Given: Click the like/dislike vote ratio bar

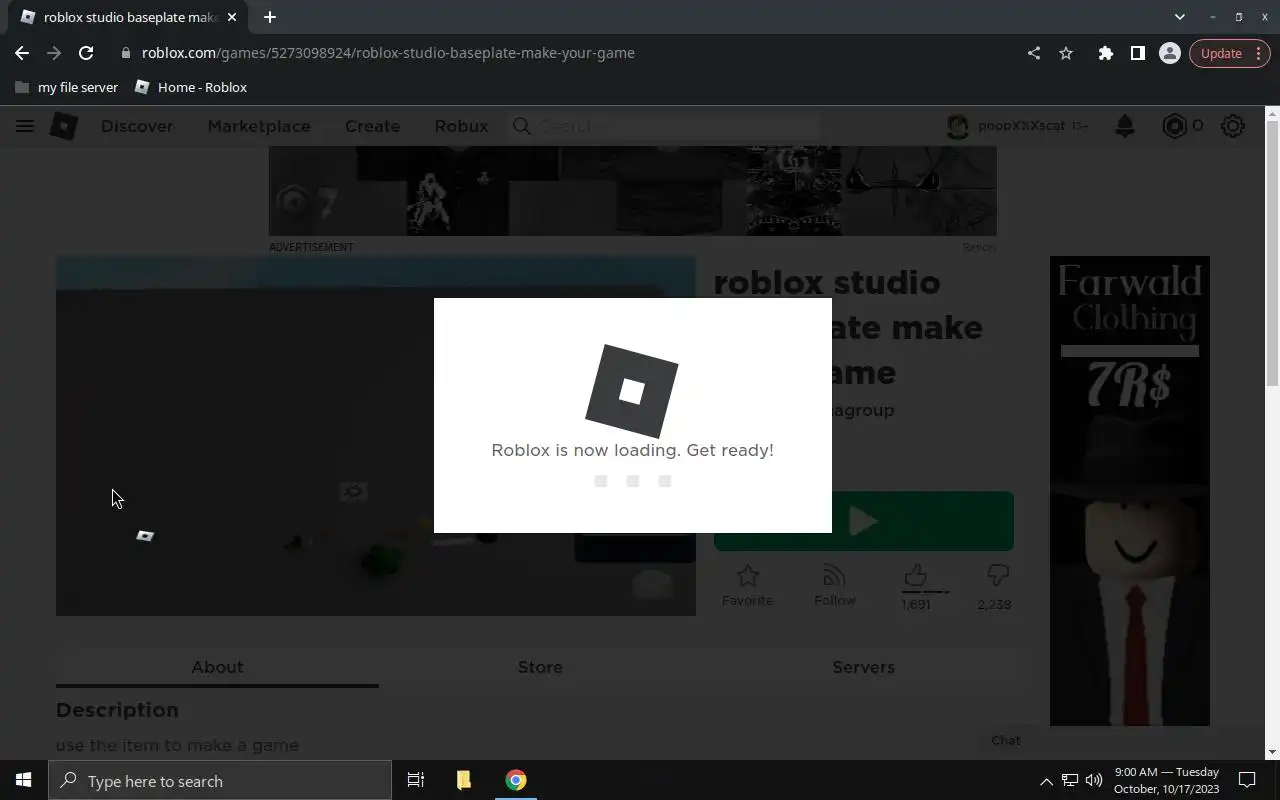Looking at the screenshot, I should pos(925,592).
